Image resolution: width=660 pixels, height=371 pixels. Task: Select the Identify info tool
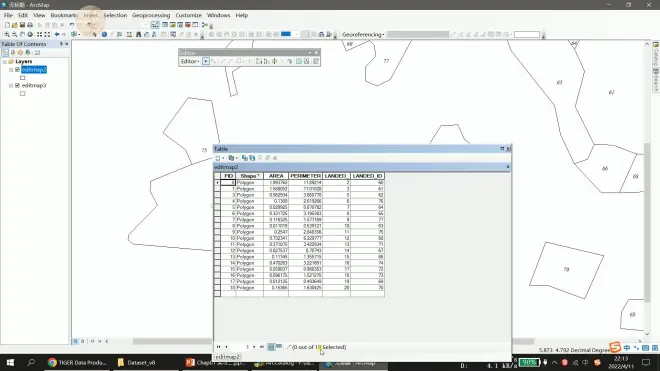click(x=104, y=35)
